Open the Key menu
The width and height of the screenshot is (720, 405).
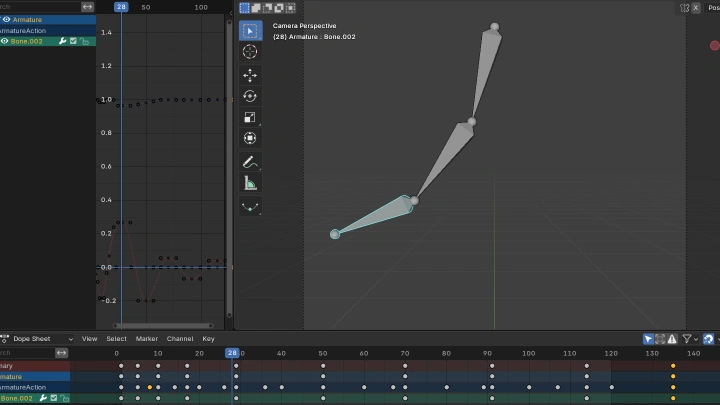208,339
